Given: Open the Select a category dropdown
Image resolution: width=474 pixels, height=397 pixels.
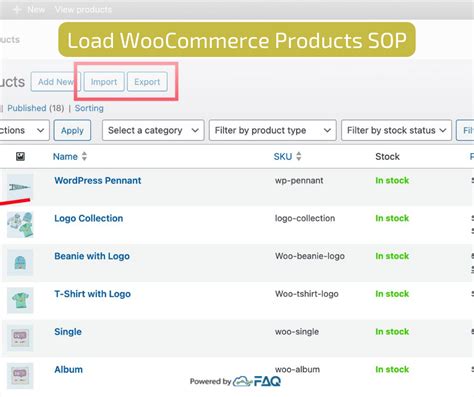Looking at the screenshot, I should tap(153, 130).
